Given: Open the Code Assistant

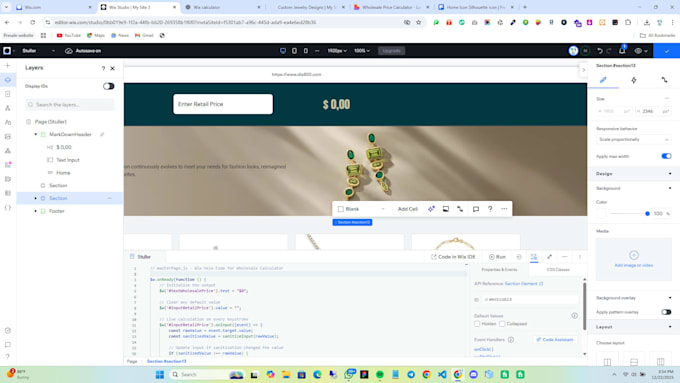Looking at the screenshot, I should pyautogui.click(x=555, y=340).
